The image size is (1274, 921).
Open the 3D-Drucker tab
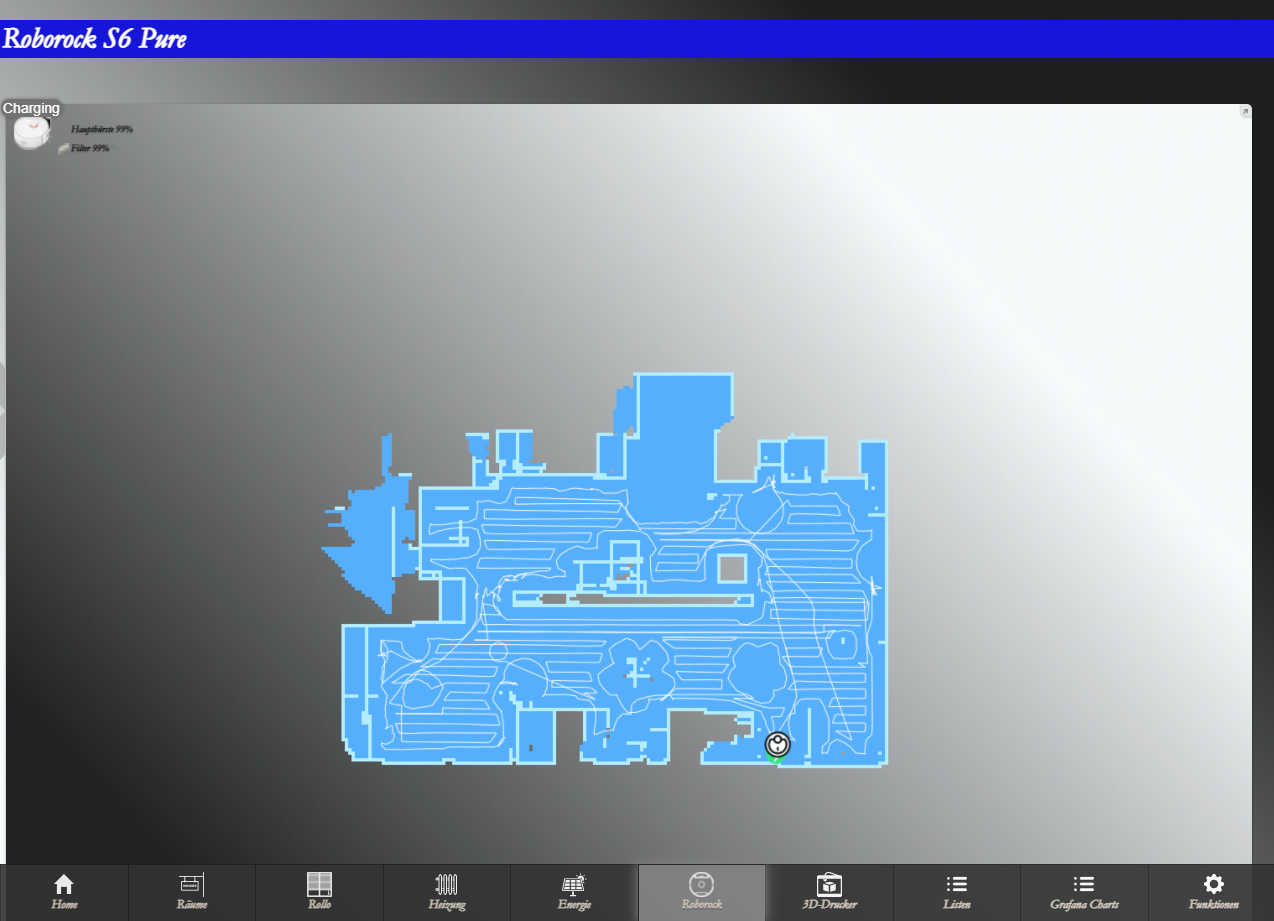(x=829, y=893)
